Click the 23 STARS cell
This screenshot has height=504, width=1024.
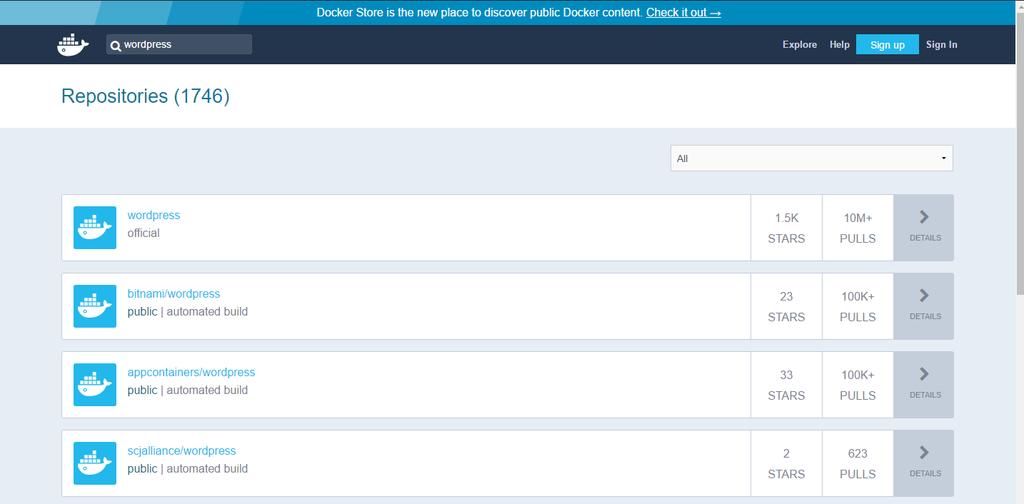click(786, 306)
